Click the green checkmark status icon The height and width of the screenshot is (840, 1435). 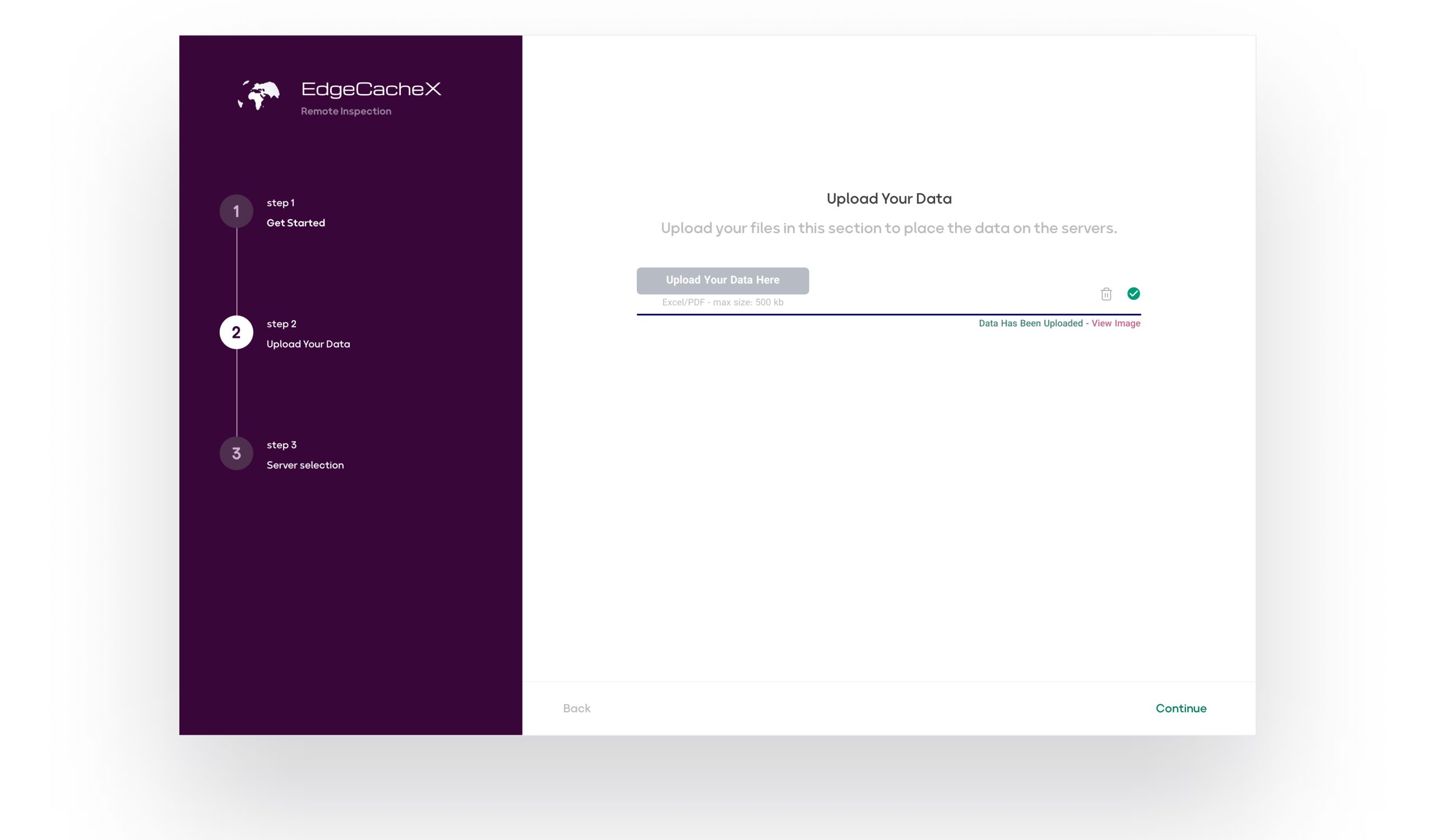1133,293
